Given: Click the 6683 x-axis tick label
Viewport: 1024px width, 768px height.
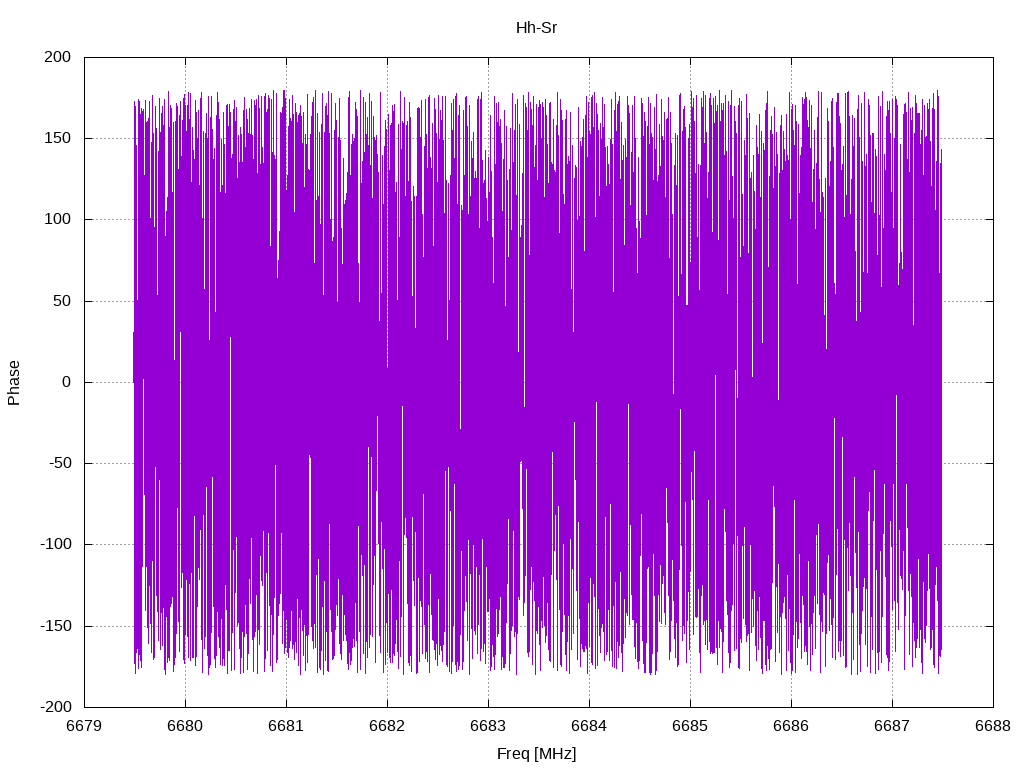Looking at the screenshot, I should tap(488, 726).
